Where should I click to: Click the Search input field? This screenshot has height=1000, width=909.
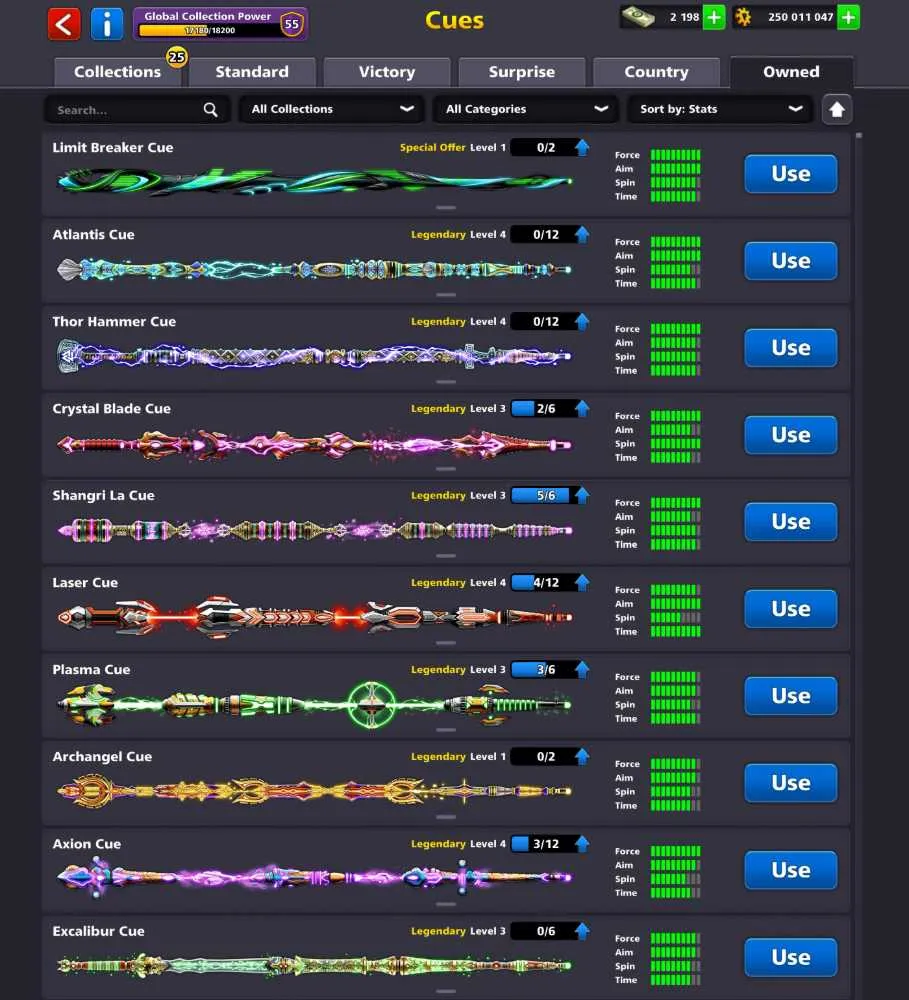point(137,110)
